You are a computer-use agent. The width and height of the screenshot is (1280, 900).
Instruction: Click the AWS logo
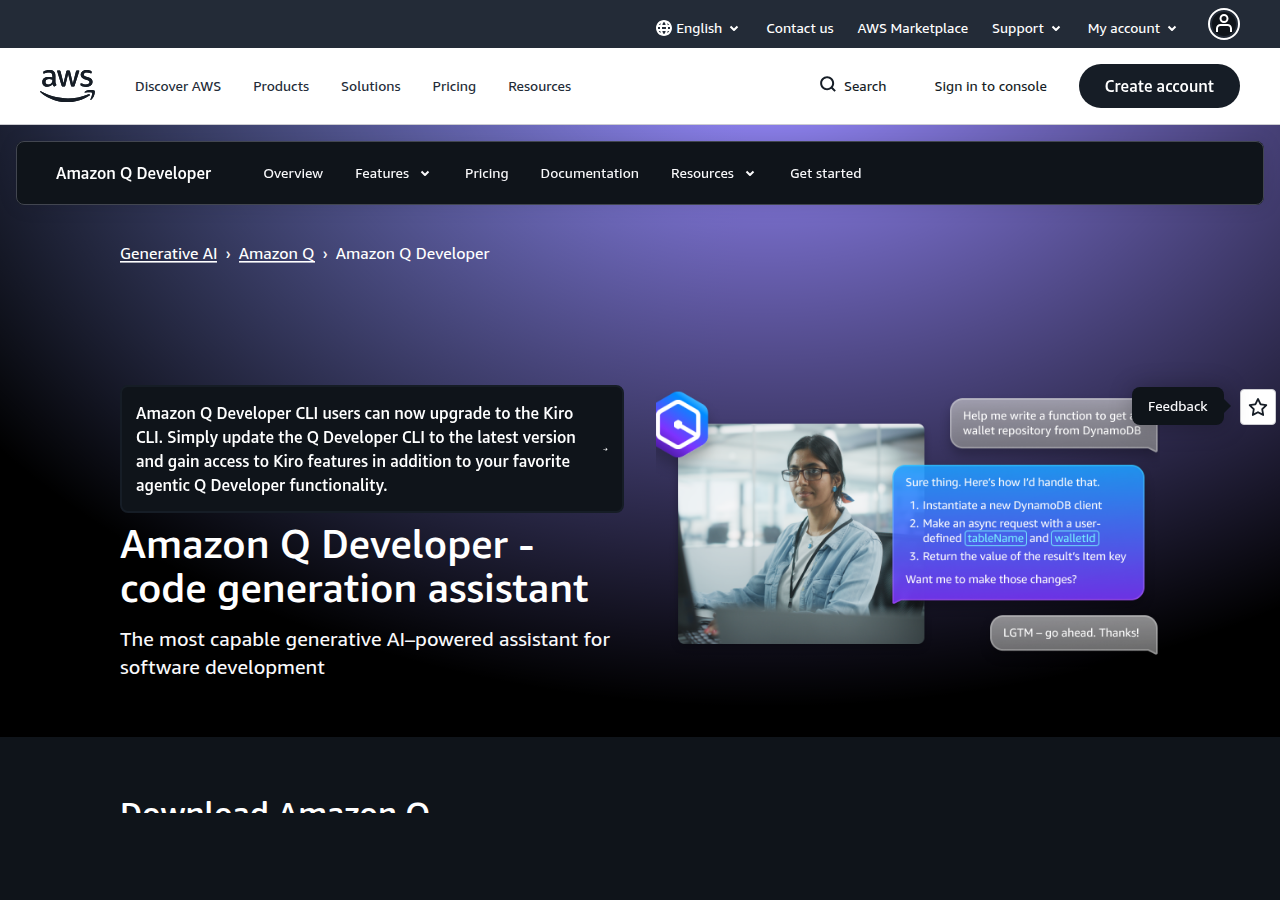[67, 86]
